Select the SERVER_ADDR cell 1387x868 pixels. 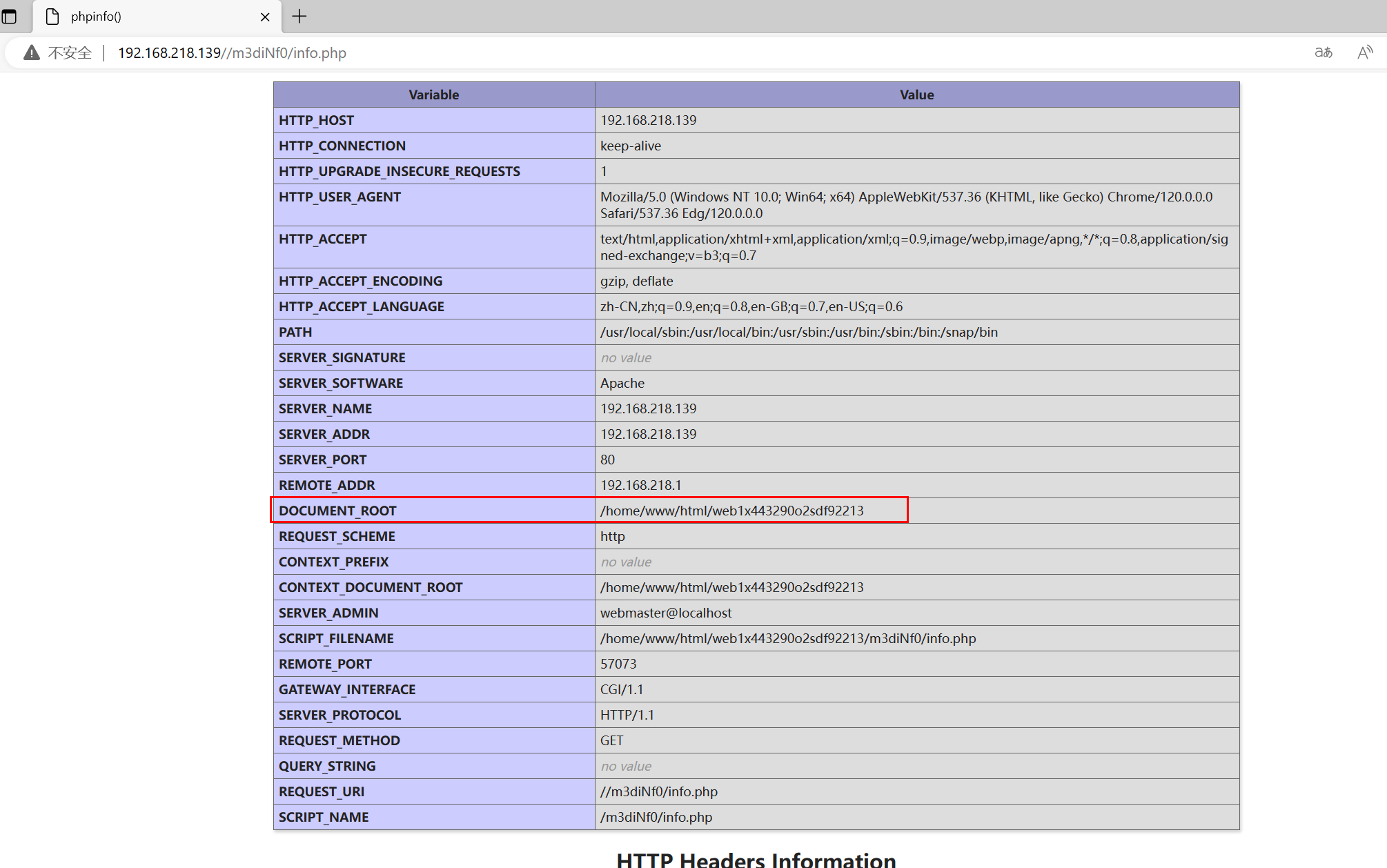pos(434,434)
